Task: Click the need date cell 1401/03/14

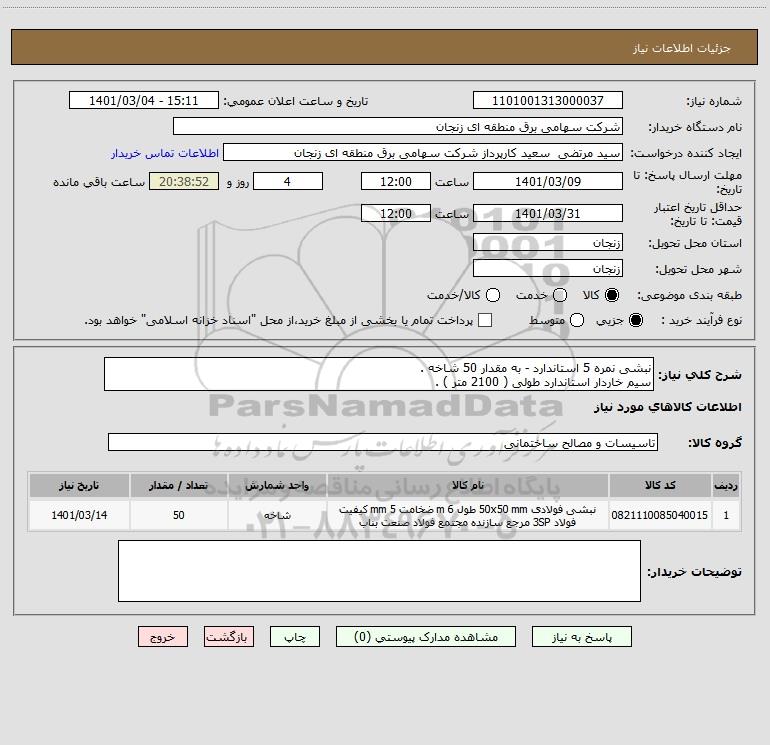Action: click(x=79, y=515)
